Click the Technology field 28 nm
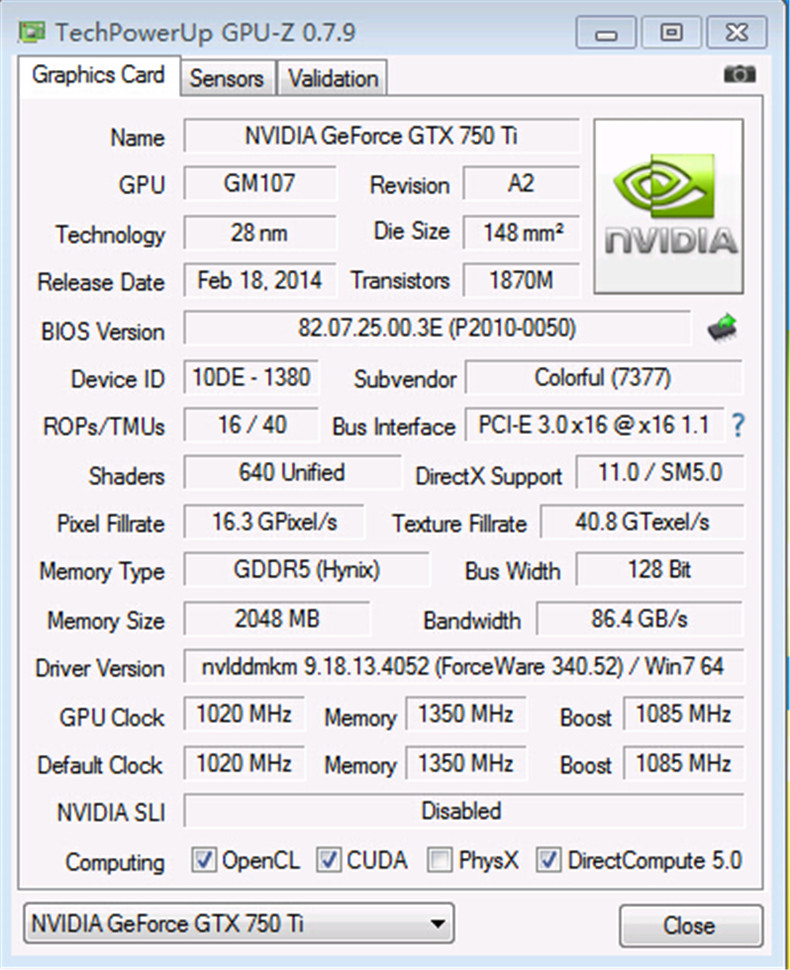The width and height of the screenshot is (790, 970). pos(260,233)
